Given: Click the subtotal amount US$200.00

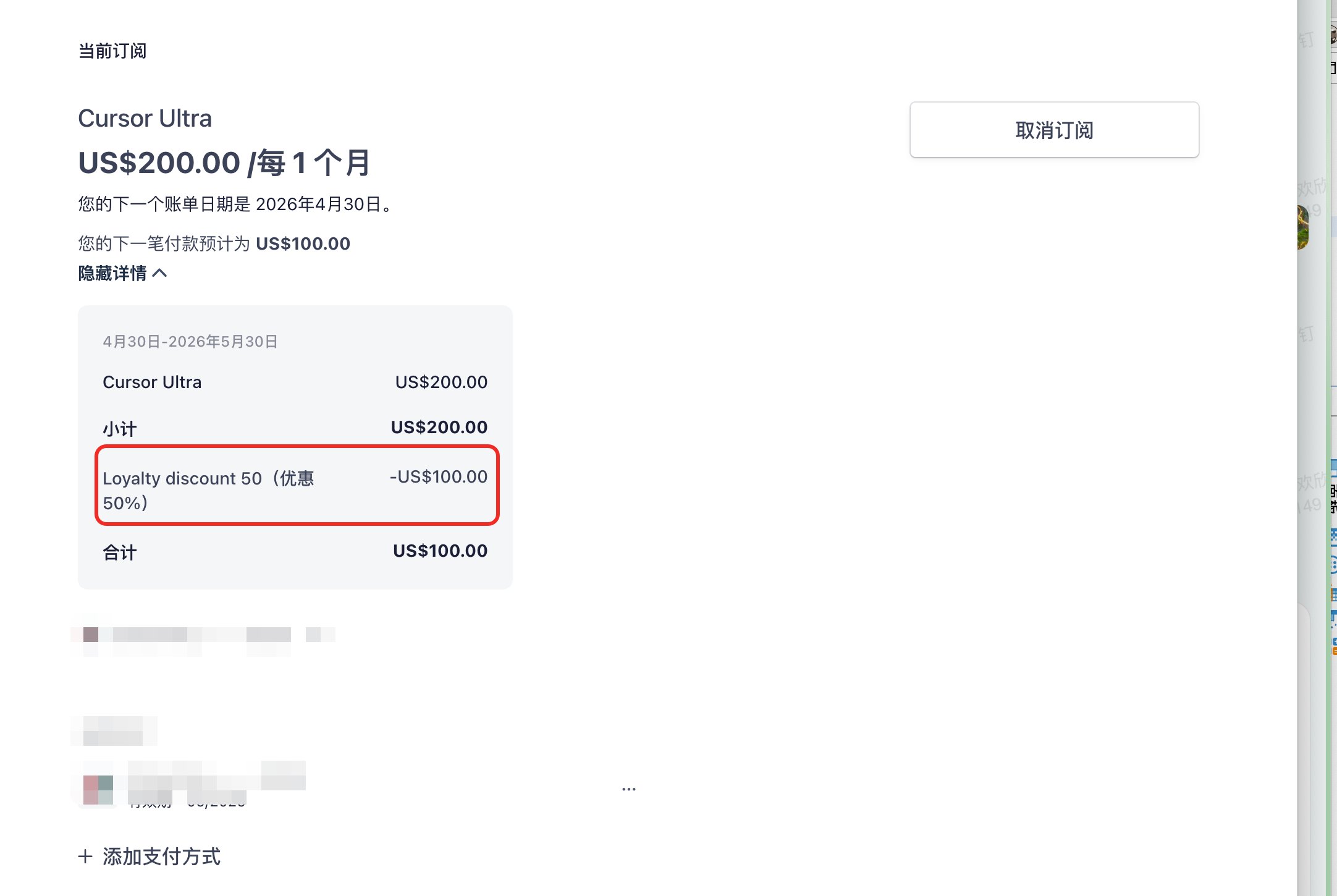Looking at the screenshot, I should pyautogui.click(x=439, y=427).
